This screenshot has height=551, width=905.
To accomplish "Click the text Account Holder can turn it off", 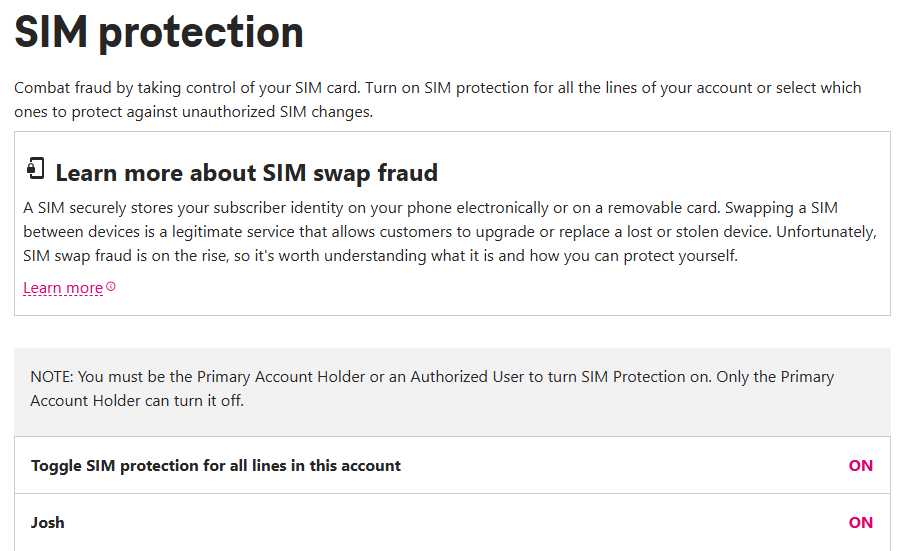I will pos(137,401).
